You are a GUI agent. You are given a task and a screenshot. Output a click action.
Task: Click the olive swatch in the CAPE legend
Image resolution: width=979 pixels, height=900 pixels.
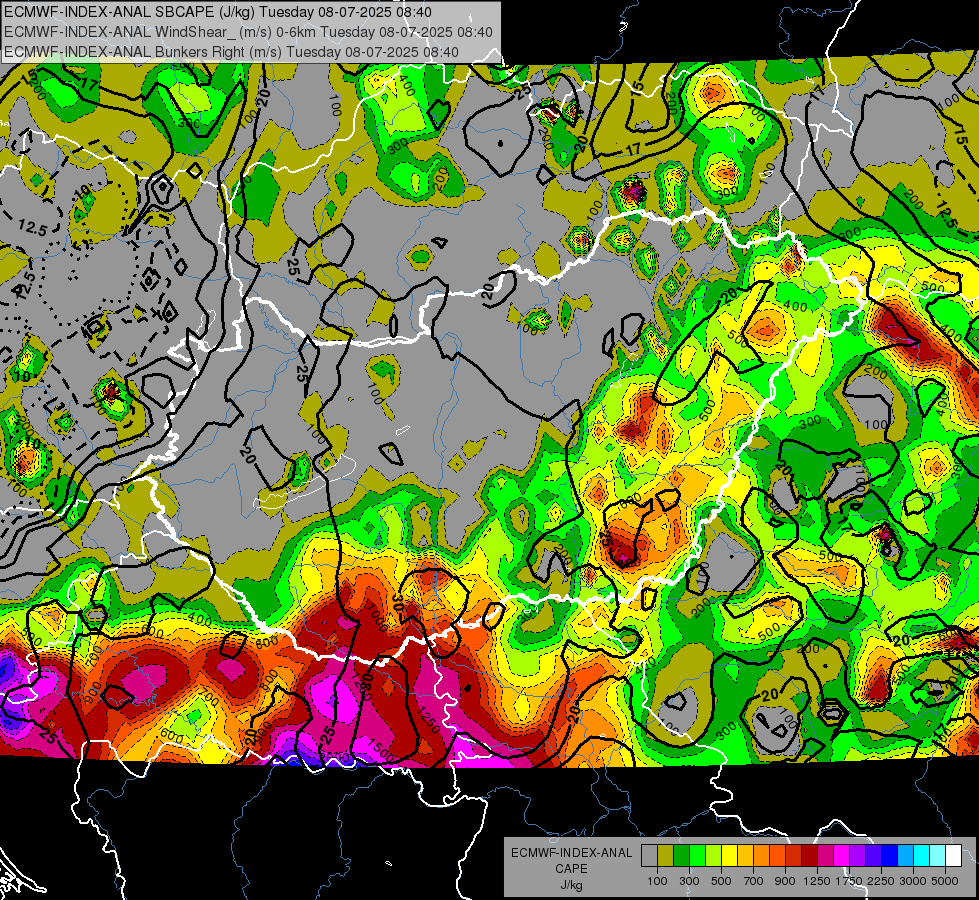(x=665, y=856)
